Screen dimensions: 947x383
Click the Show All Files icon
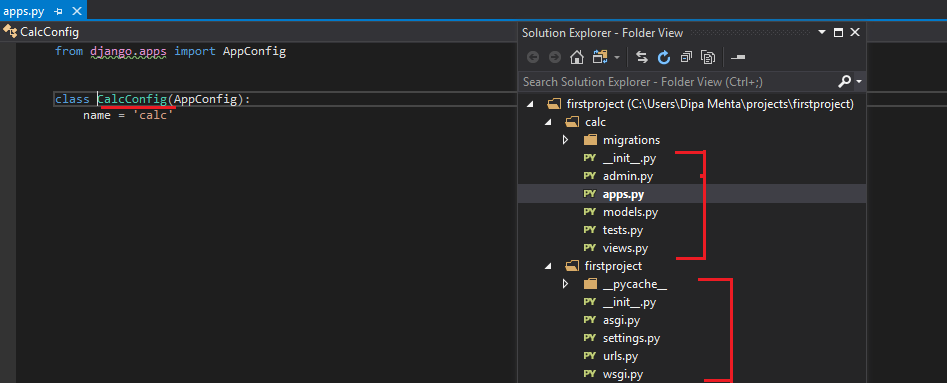(x=708, y=57)
